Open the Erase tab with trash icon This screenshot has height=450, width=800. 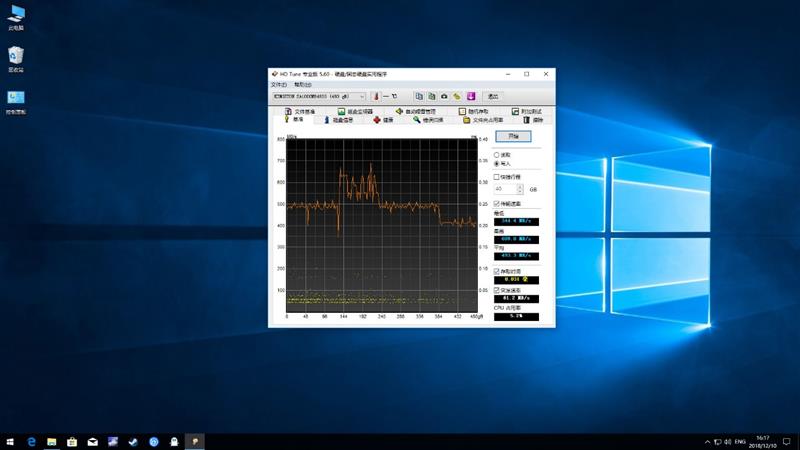pyautogui.click(x=533, y=120)
